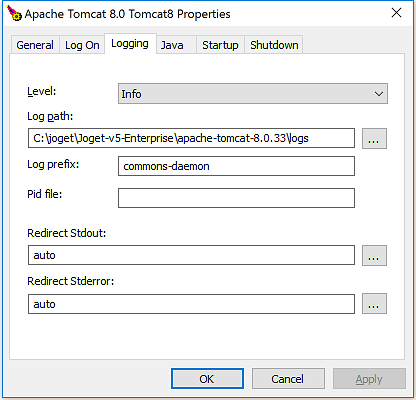
Task: Browse for Log path with ellipsis button
Action: (x=374, y=138)
